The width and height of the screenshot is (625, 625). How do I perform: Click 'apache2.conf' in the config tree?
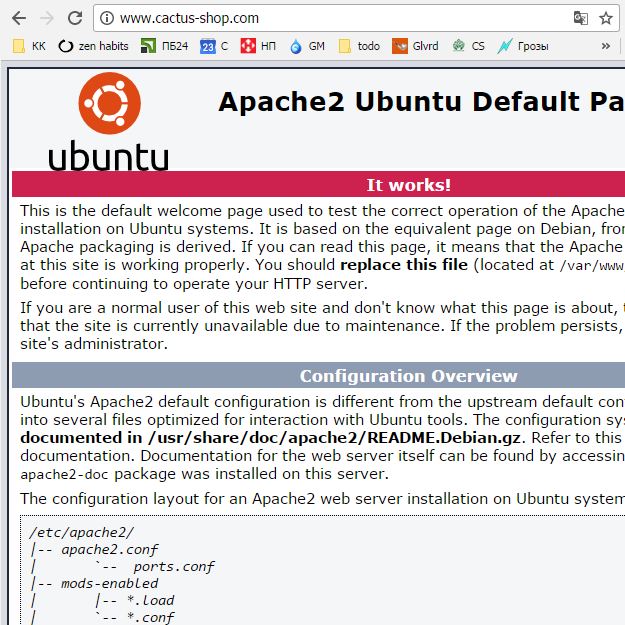110,550
